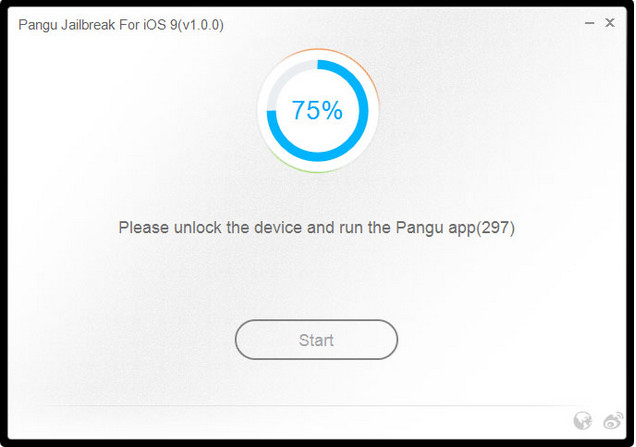Image resolution: width=636 pixels, height=447 pixels.
Task: Click the globe website icon
Action: click(x=582, y=421)
